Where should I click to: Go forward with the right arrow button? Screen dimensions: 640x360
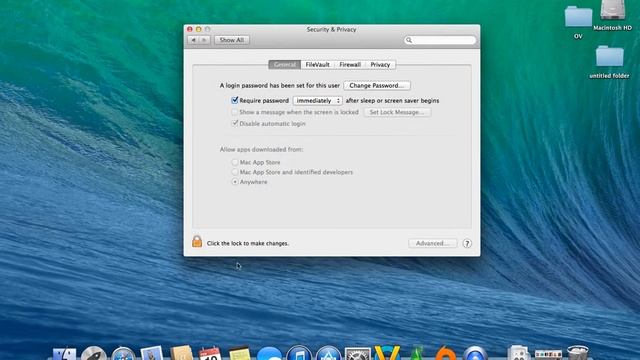[x=204, y=40]
